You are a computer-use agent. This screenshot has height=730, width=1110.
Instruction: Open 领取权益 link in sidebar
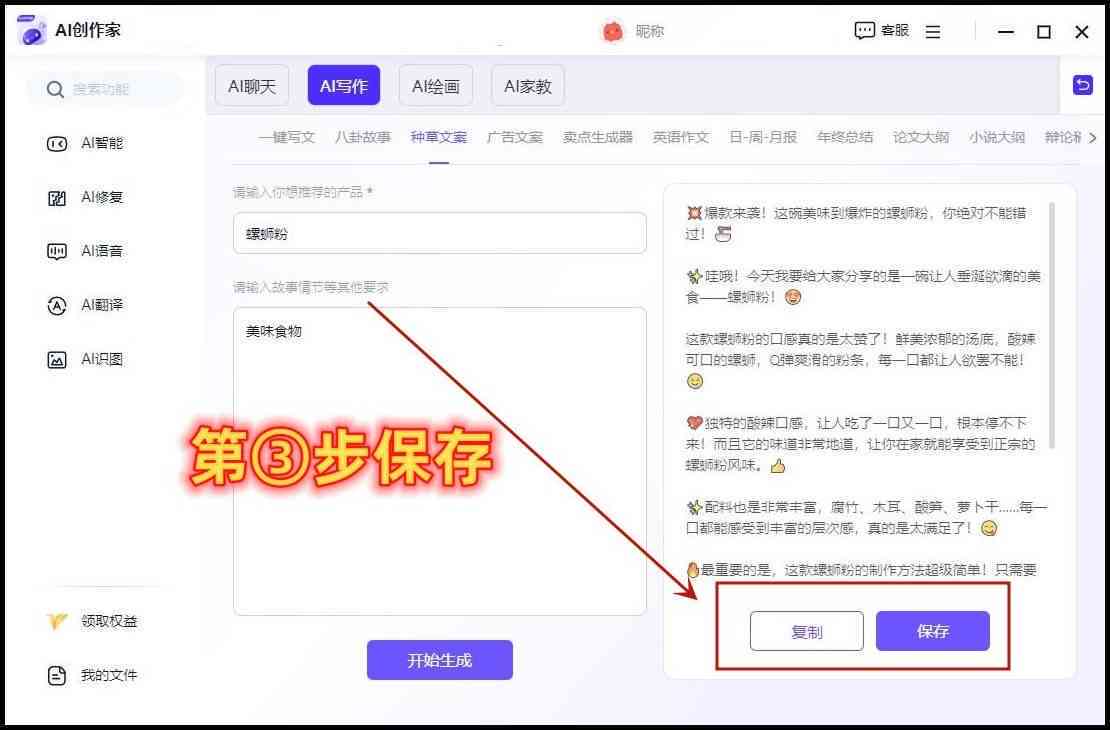point(109,621)
